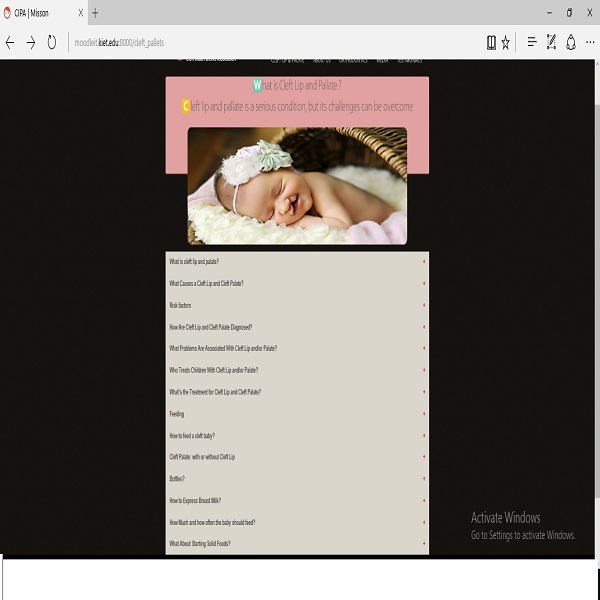Screen dimensions: 600x600
Task: Click the 'What is Cleft Lip and Pallate ?' heading
Action: 297,85
